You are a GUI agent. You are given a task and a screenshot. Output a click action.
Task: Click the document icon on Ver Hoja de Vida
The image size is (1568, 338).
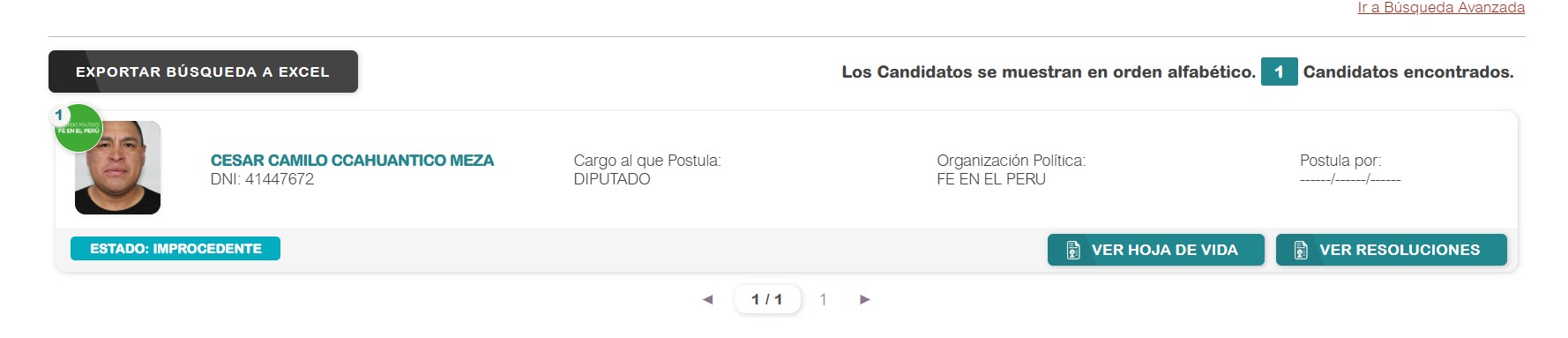(1073, 250)
